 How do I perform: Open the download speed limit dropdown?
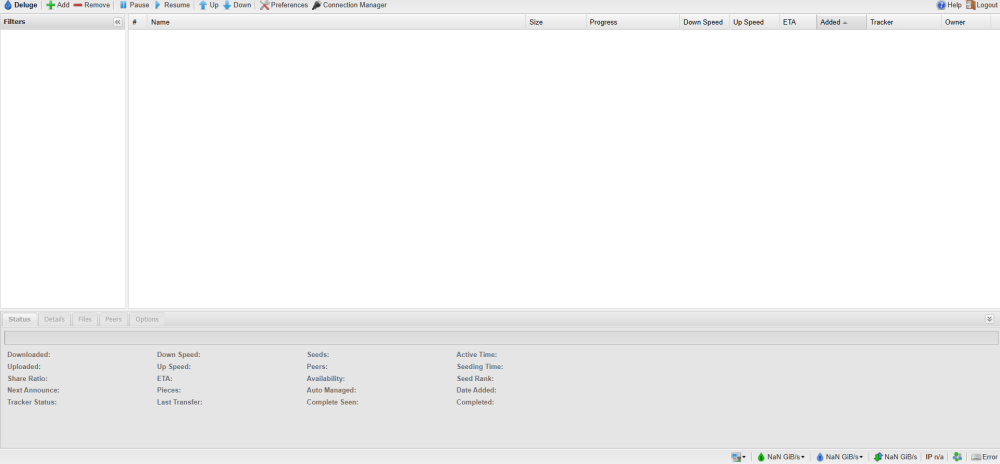point(781,457)
